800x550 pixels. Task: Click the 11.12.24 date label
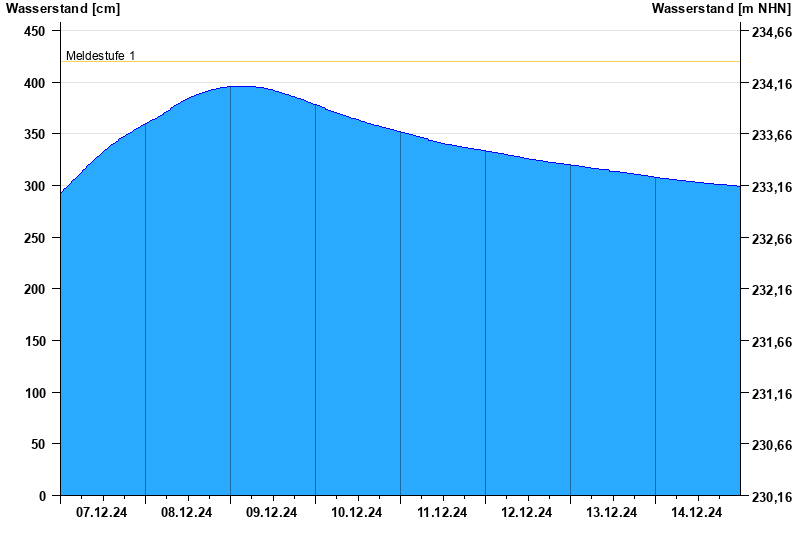click(x=442, y=512)
